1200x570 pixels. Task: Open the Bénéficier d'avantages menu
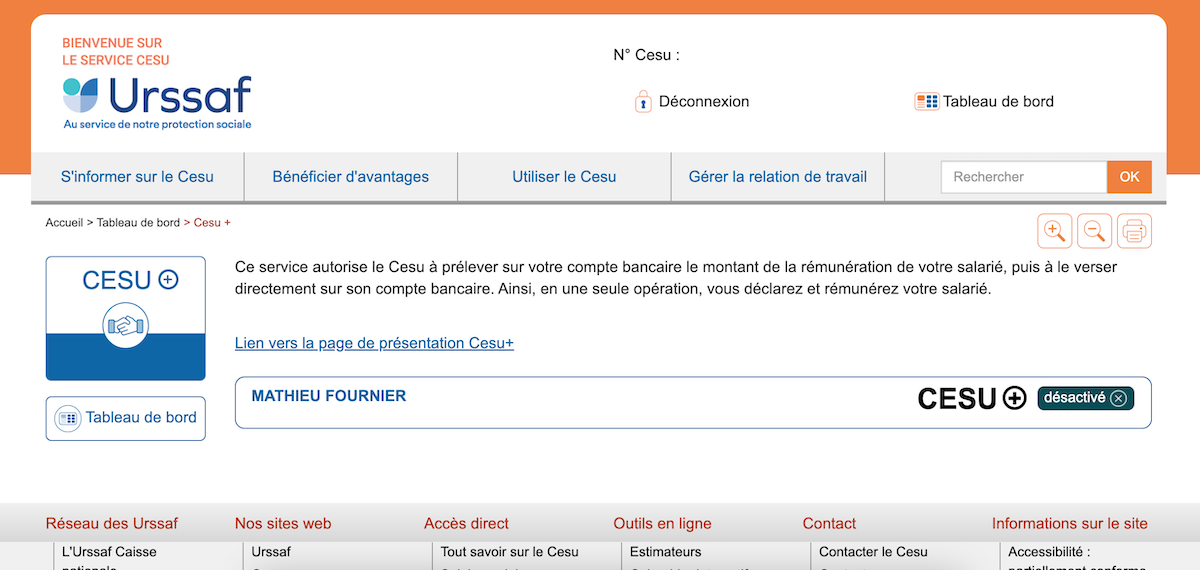tap(350, 177)
